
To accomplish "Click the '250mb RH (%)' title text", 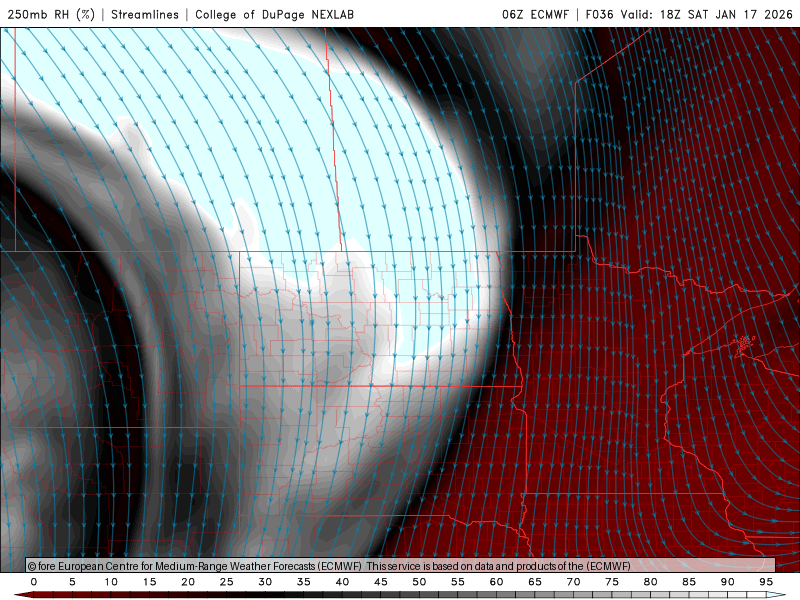I will click(x=51, y=14).
